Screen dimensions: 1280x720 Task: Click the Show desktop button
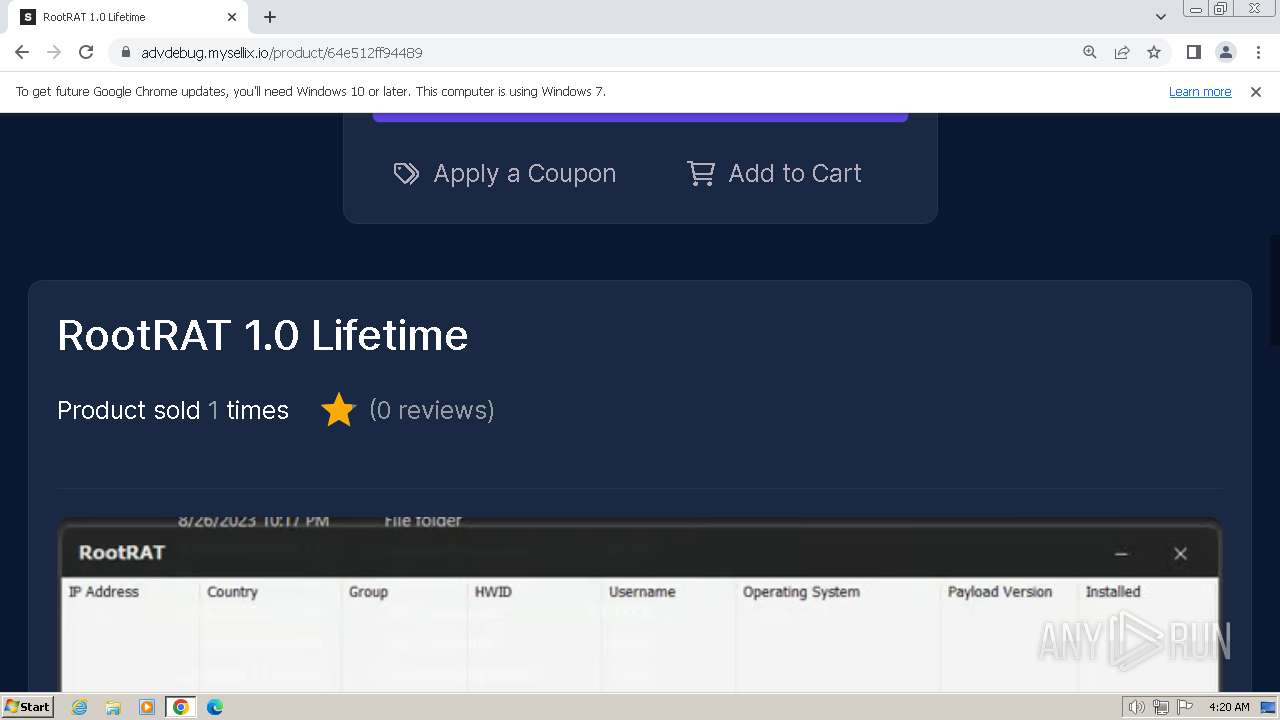point(1268,707)
